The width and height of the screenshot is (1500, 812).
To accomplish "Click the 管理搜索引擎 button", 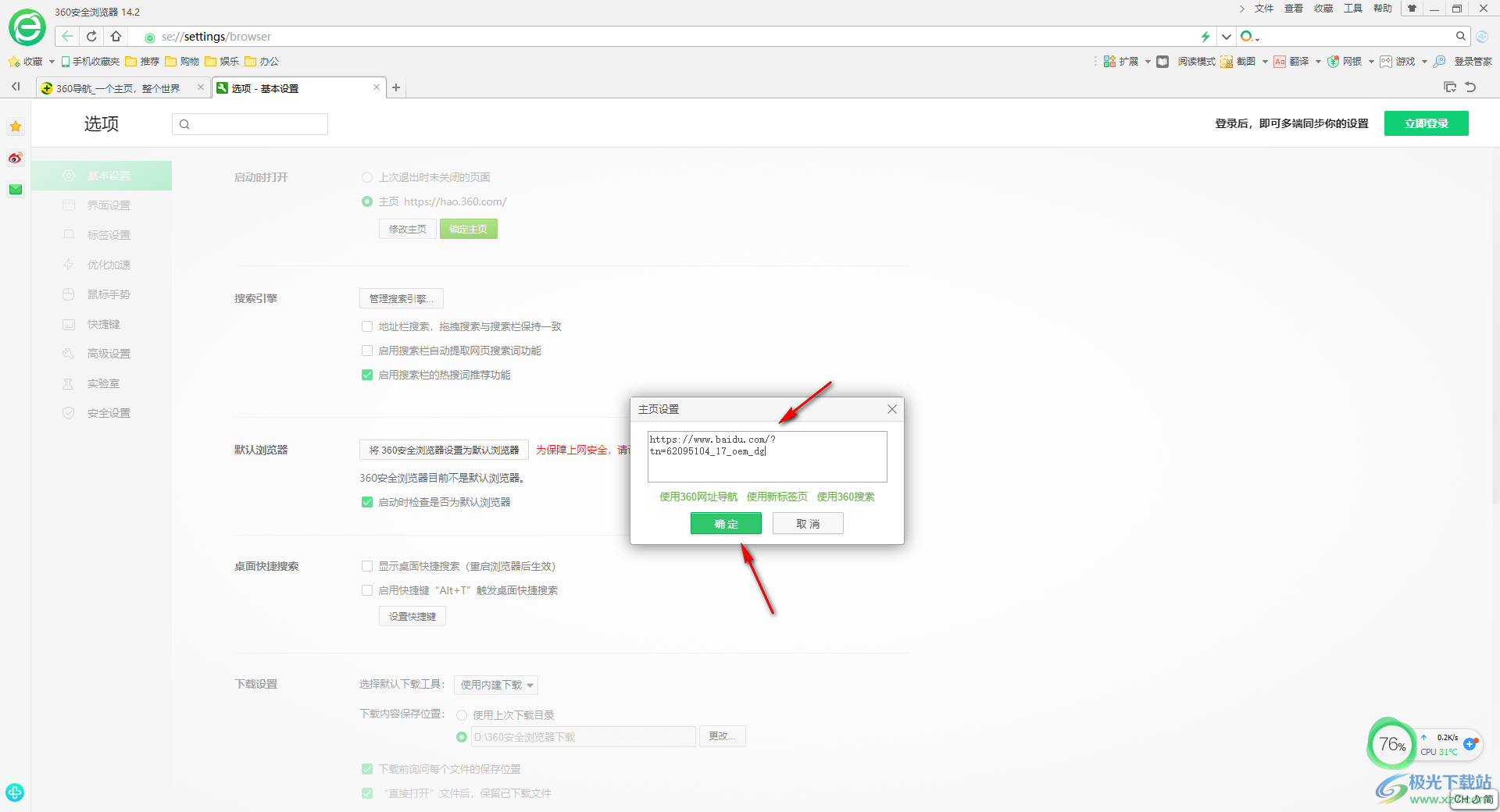I will pos(402,298).
